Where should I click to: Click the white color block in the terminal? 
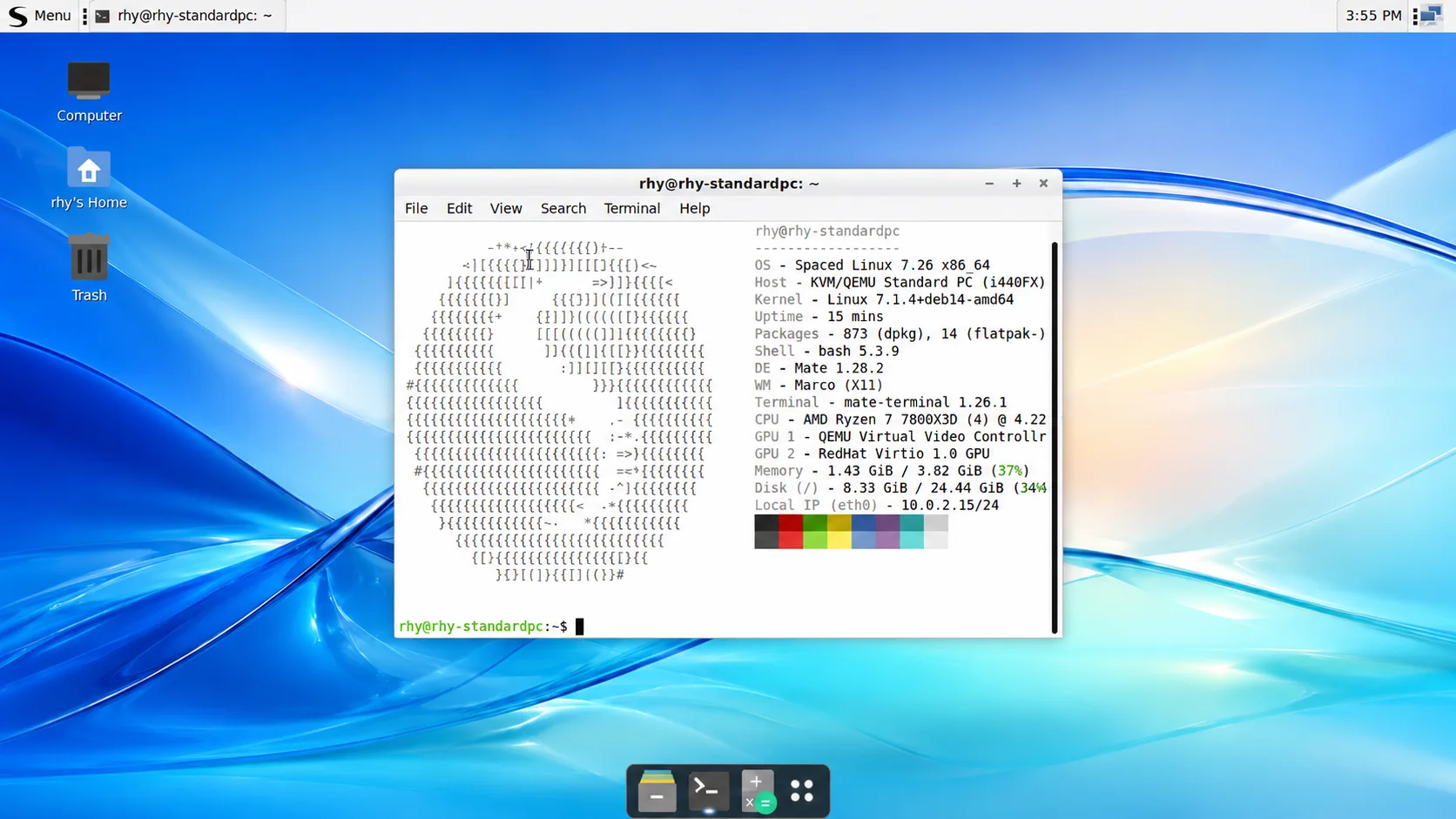pyautogui.click(x=936, y=531)
